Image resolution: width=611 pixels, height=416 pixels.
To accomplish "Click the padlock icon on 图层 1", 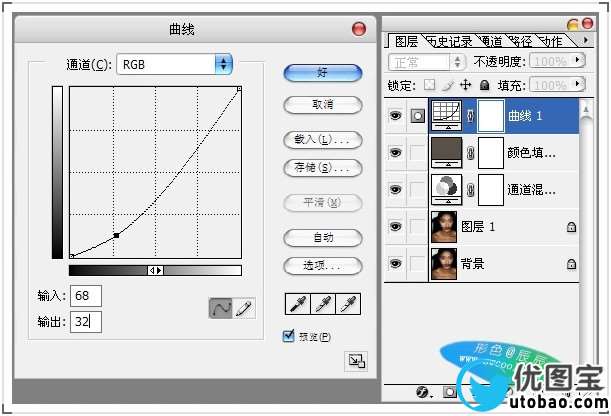I will point(571,227).
